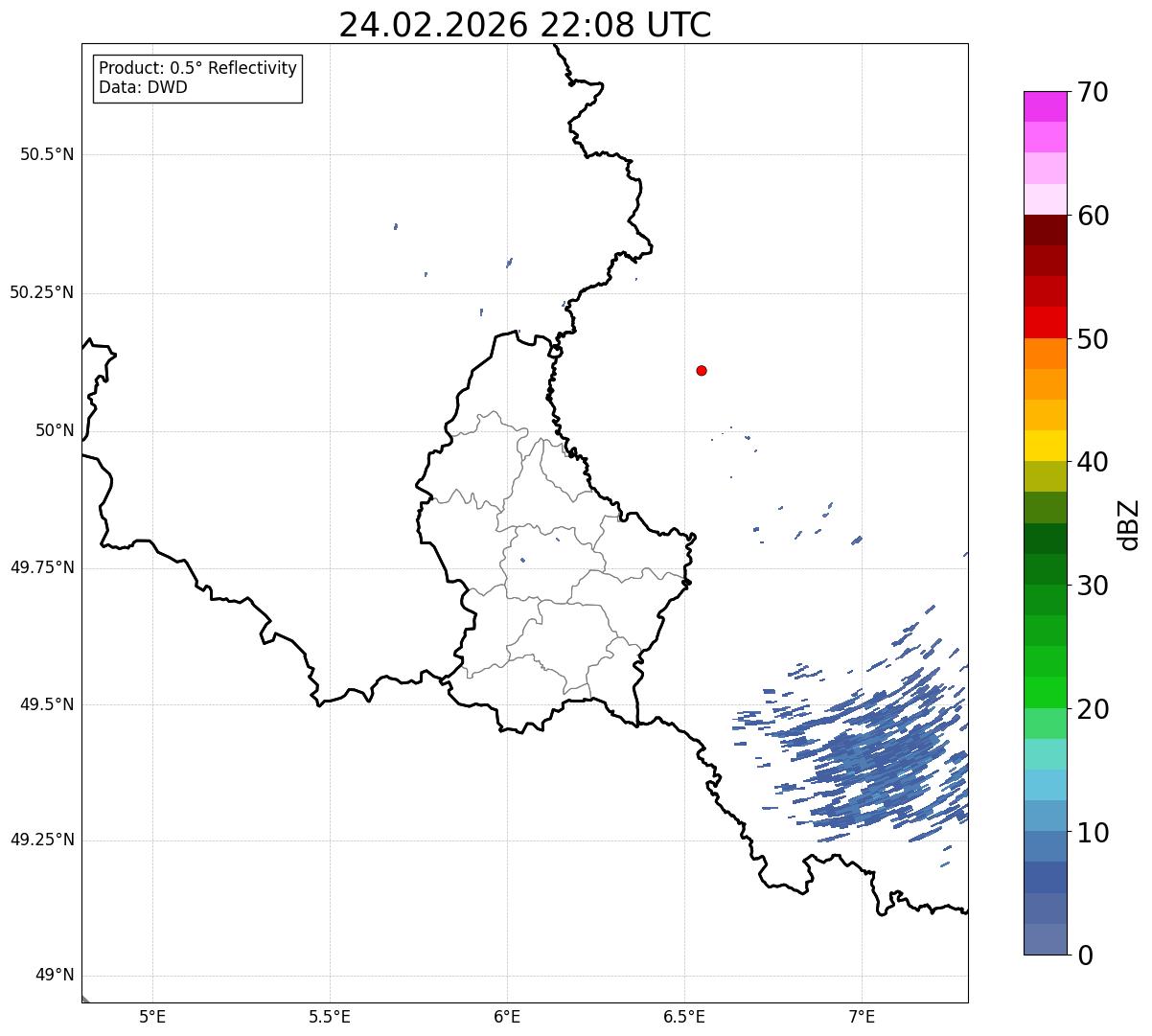The image size is (1152, 1036).
Task: Click the bright red colorbar segment above 50
Action: [x=1046, y=323]
